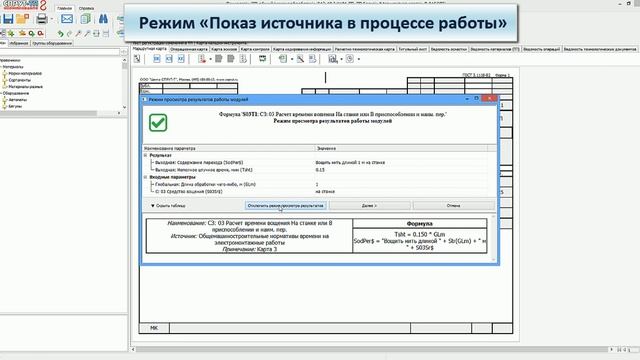This screenshot has height=360, width=640.
Task: Click the Далее > button
Action: [x=369, y=205]
